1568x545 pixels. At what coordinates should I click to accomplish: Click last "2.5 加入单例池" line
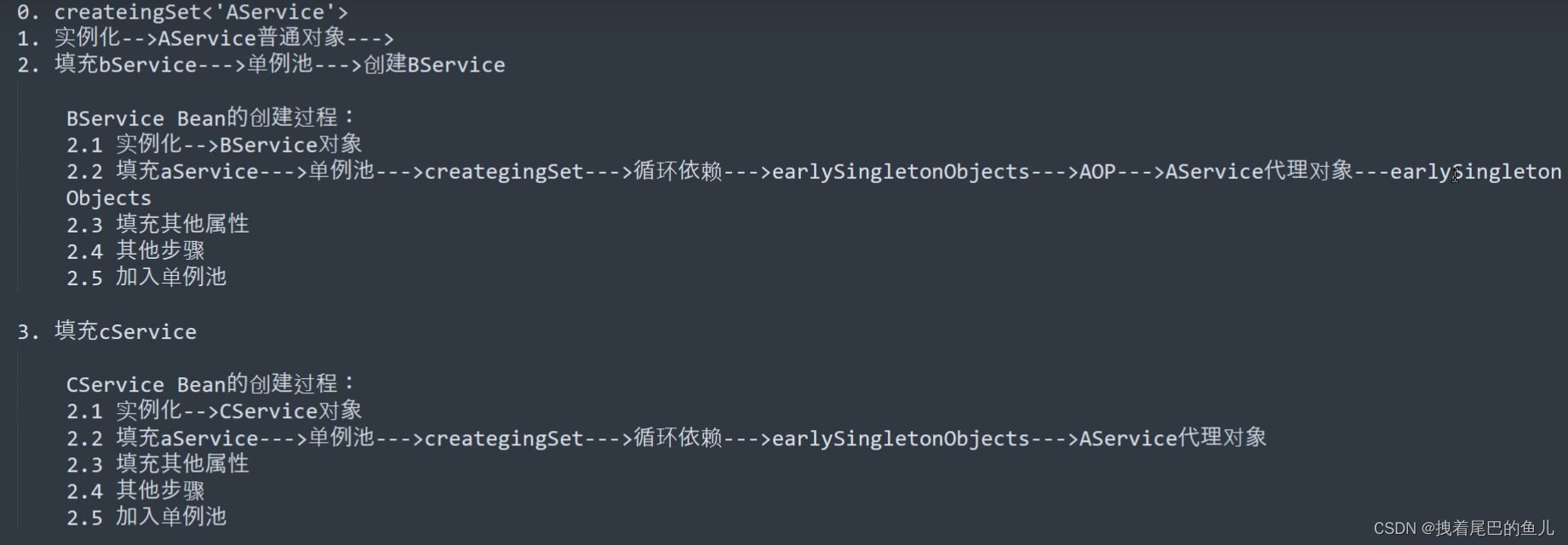[146, 516]
